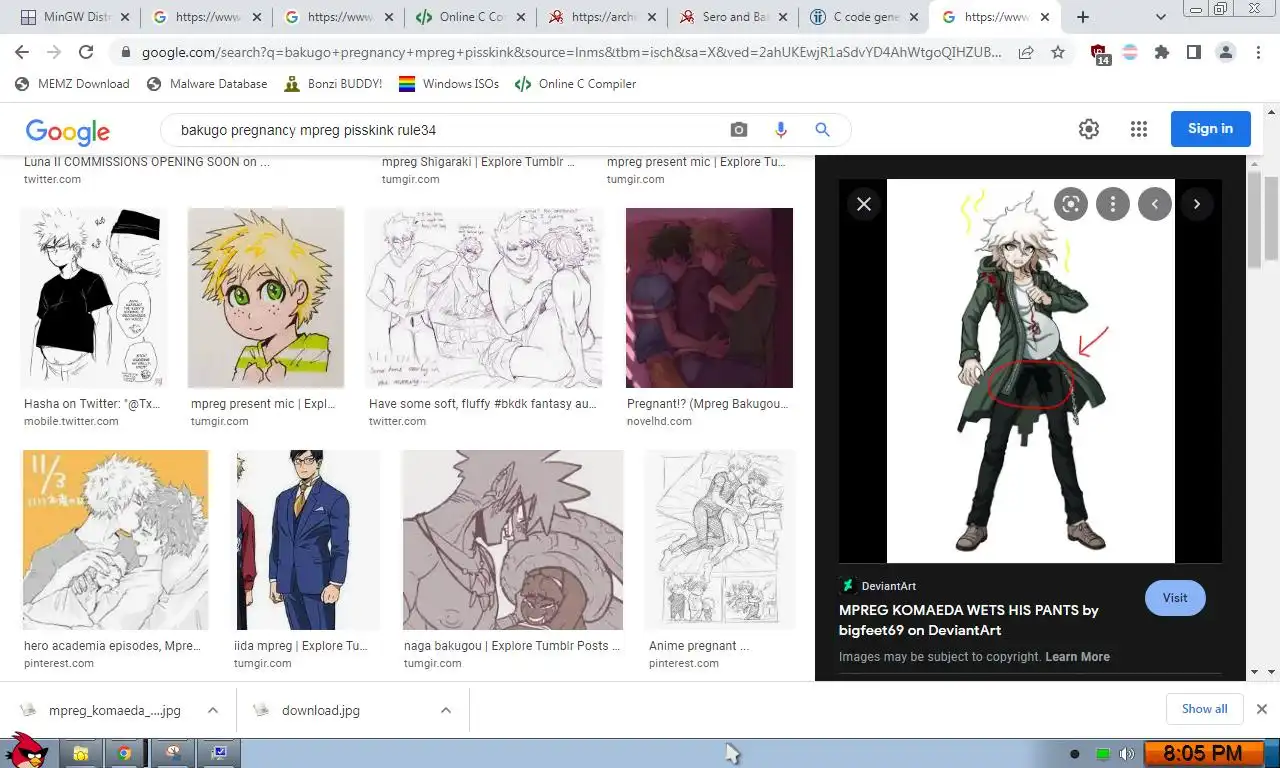This screenshot has height=768, width=1280.
Task: Expand options for download.jpg
Action: click(445, 710)
